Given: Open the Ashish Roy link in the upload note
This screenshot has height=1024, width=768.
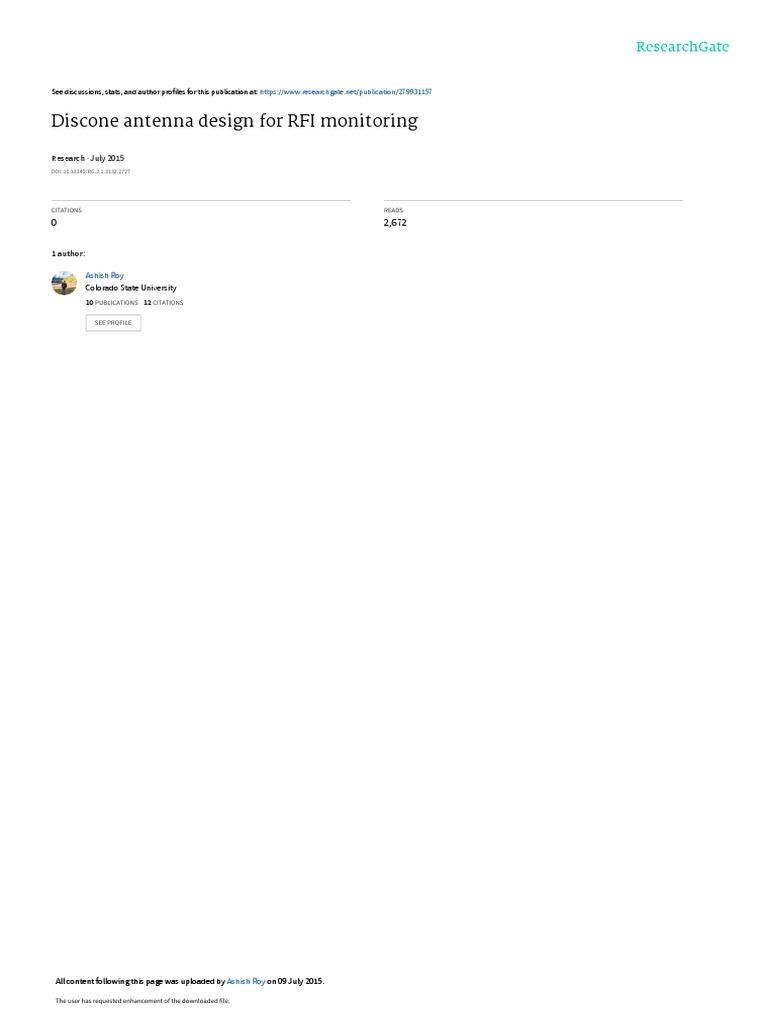Looking at the screenshot, I should pyautogui.click(x=246, y=982).
